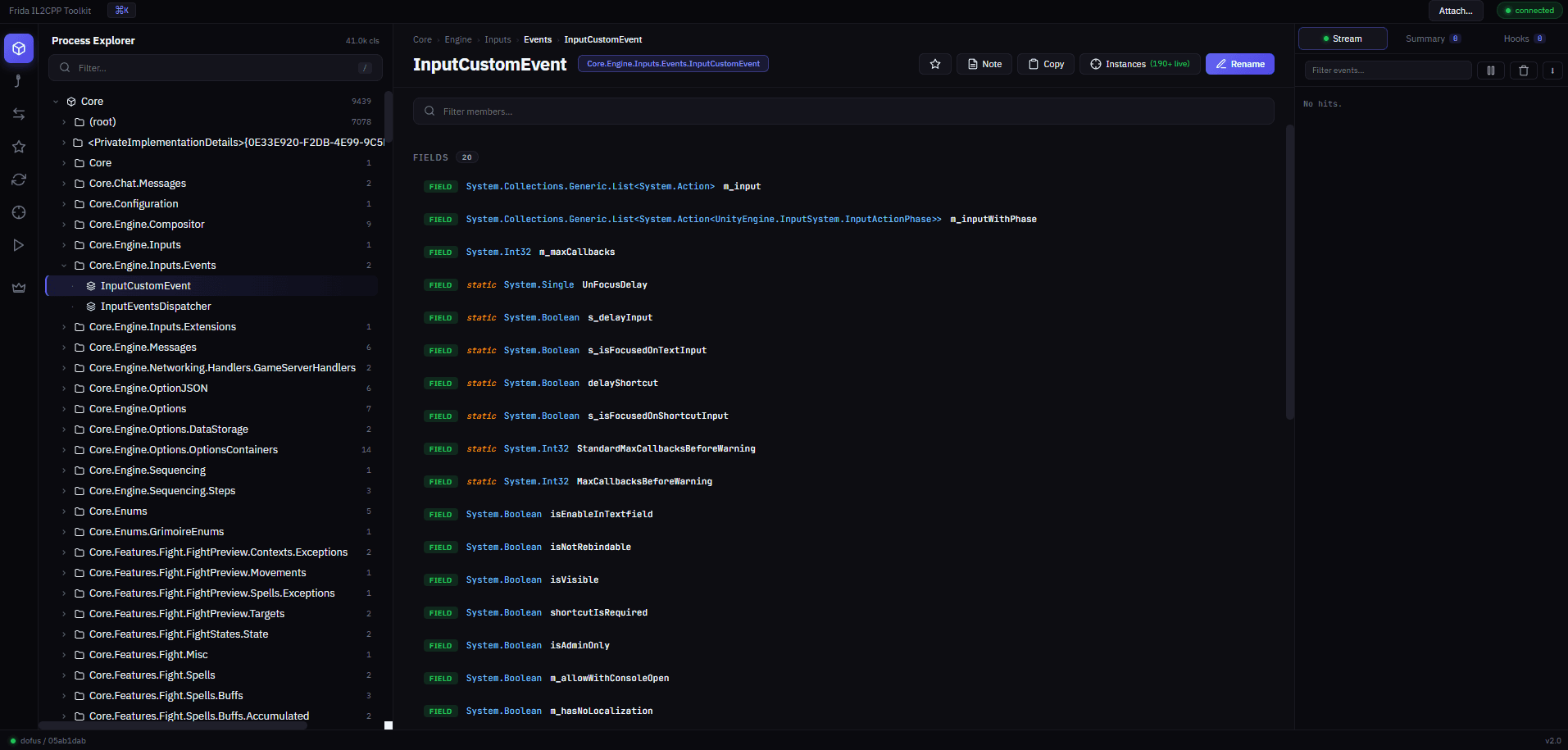This screenshot has height=750, width=1568.
Task: Open the crown sidebar icon
Action: 19,288
